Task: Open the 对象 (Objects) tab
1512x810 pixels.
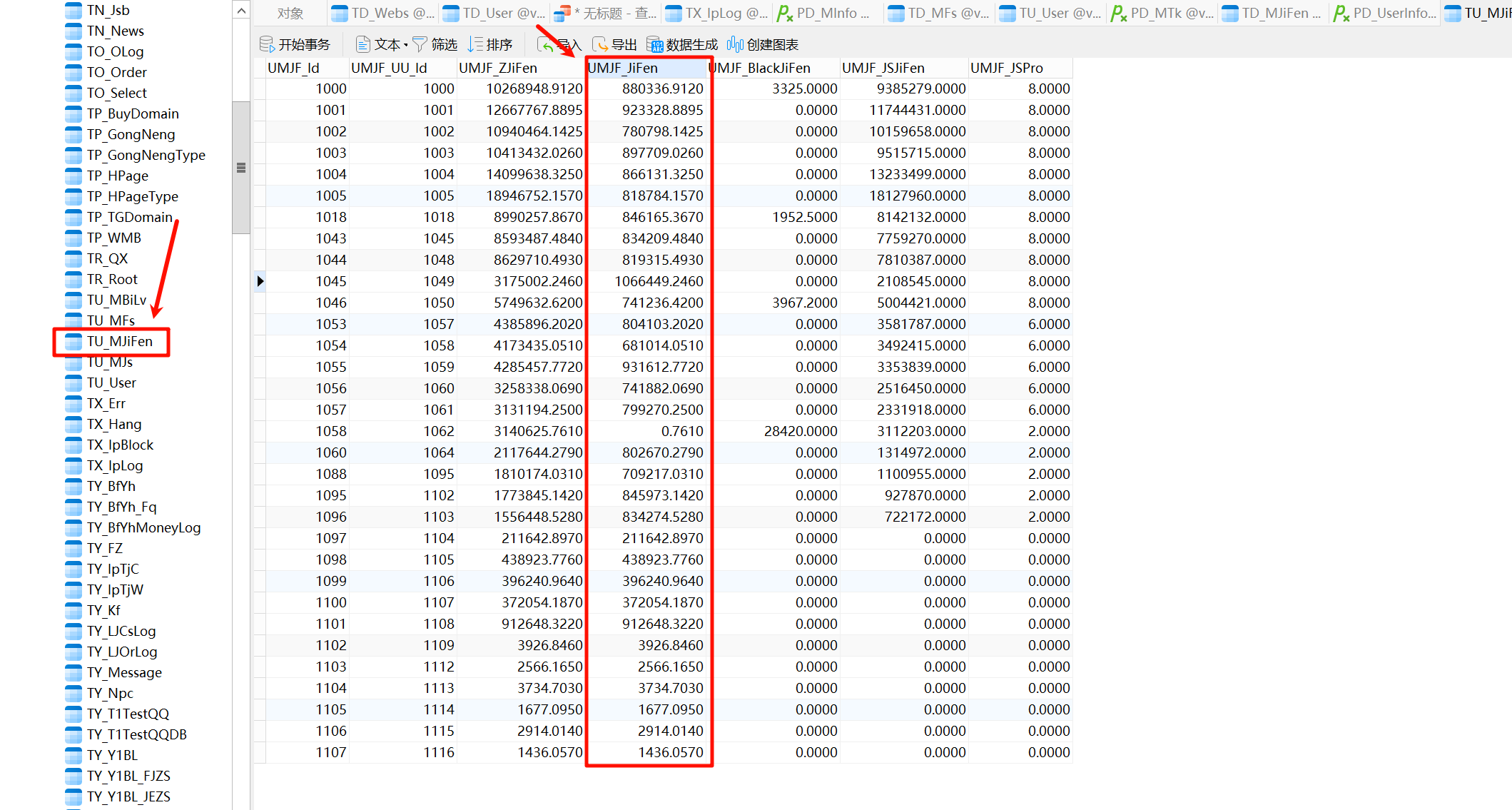Action: pos(290,13)
